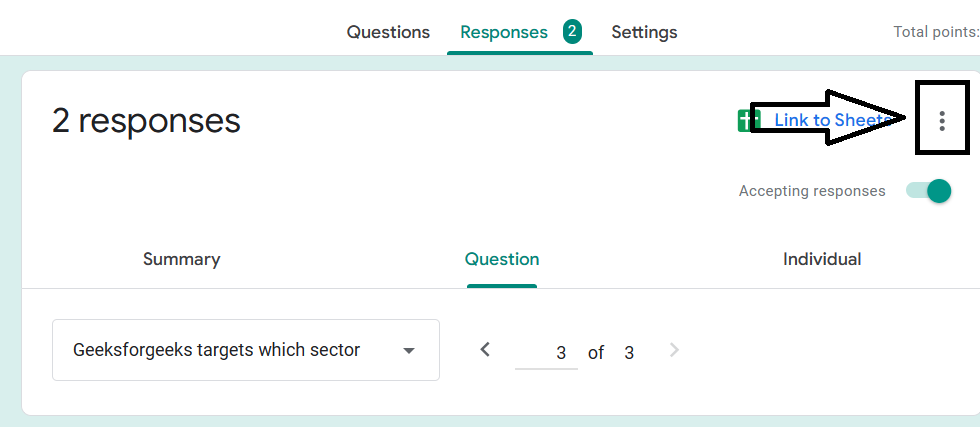Click the right chevron for next question

tap(674, 350)
